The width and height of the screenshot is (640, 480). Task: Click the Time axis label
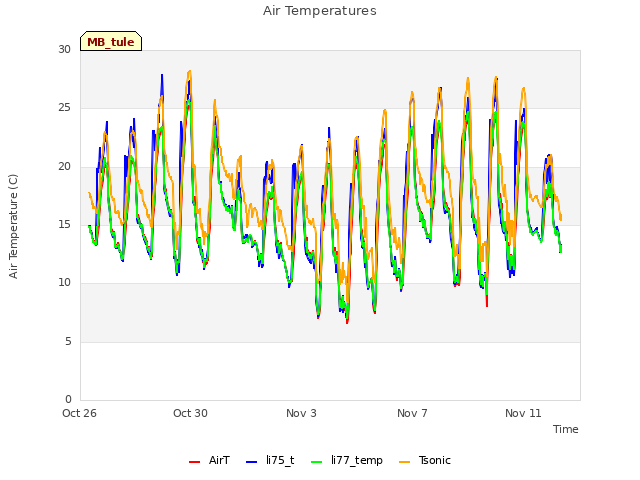click(566, 429)
